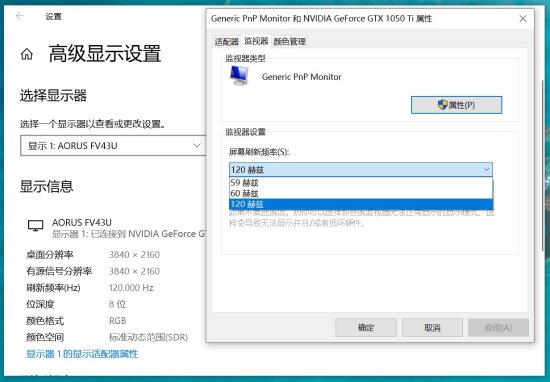Go back with the Settings back arrow
This screenshot has height=382, width=550.
pos(20,16)
